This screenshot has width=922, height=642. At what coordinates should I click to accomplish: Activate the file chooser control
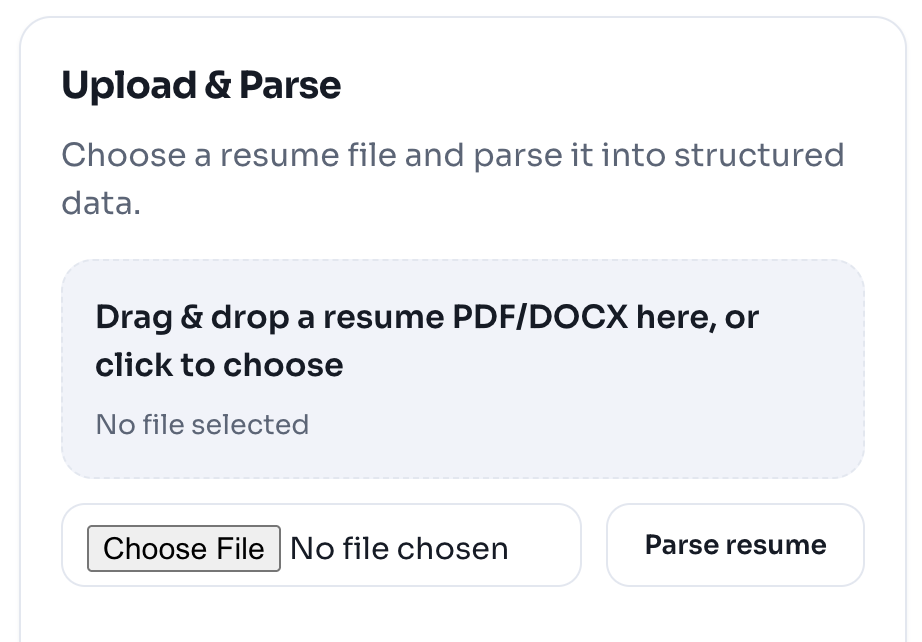184,548
